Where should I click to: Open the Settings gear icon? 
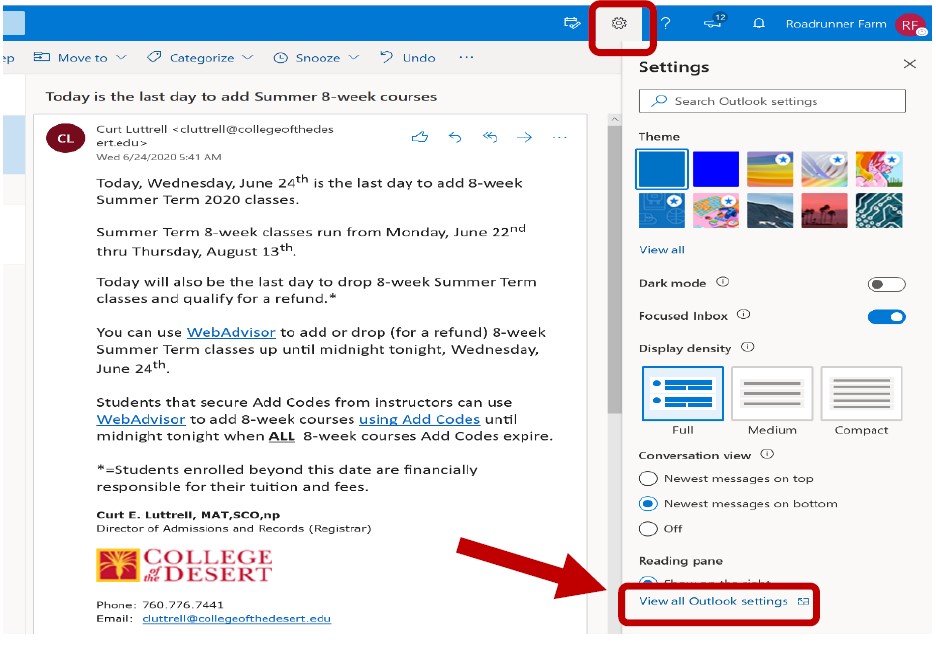click(619, 23)
